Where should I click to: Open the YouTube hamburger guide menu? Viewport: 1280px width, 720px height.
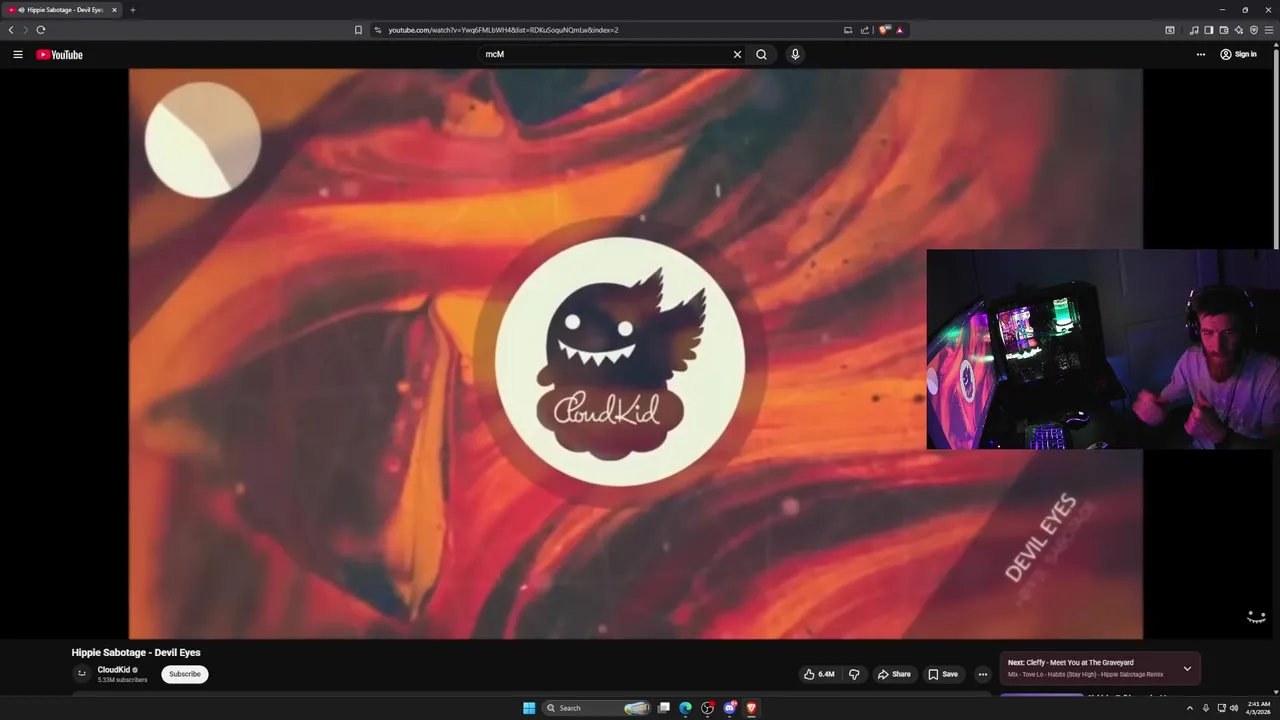click(x=17, y=54)
